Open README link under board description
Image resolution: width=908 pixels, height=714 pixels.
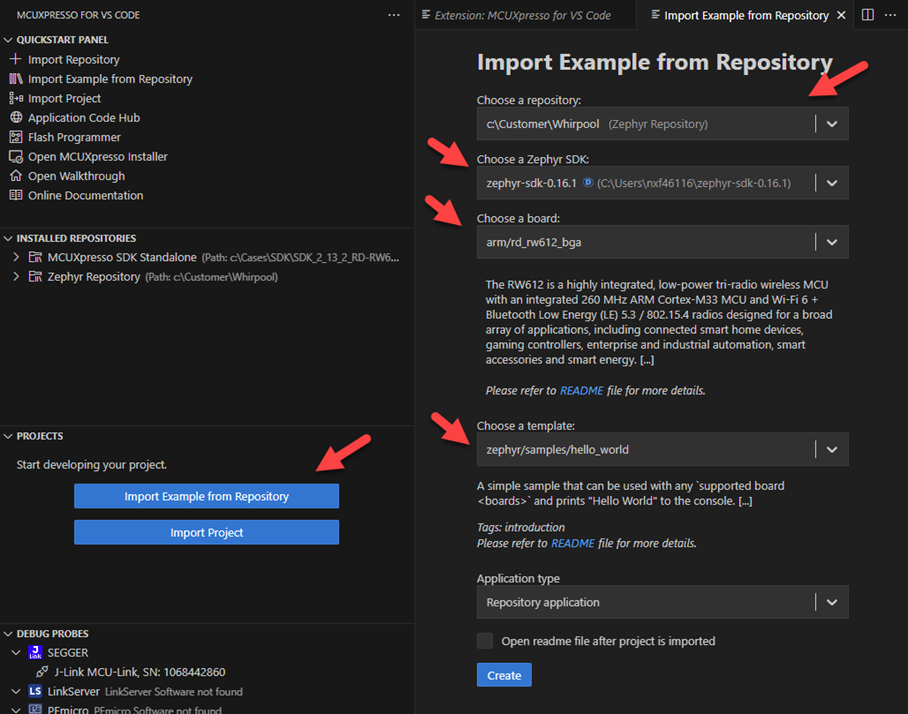(x=580, y=391)
